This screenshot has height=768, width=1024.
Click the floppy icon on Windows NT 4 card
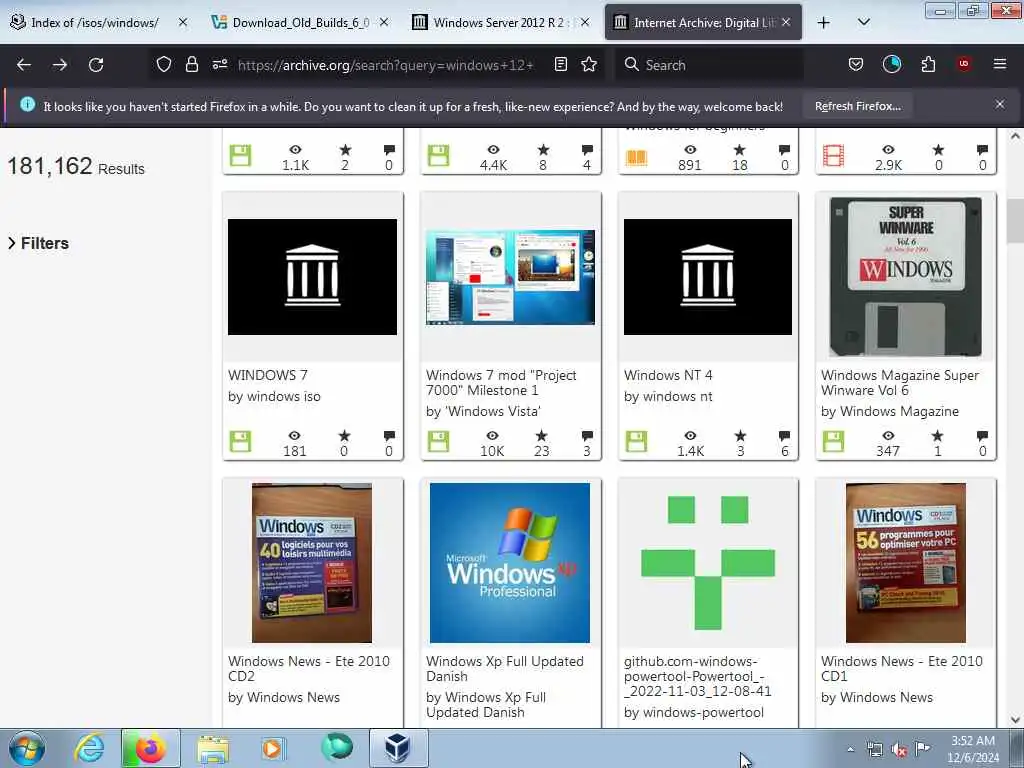636,441
